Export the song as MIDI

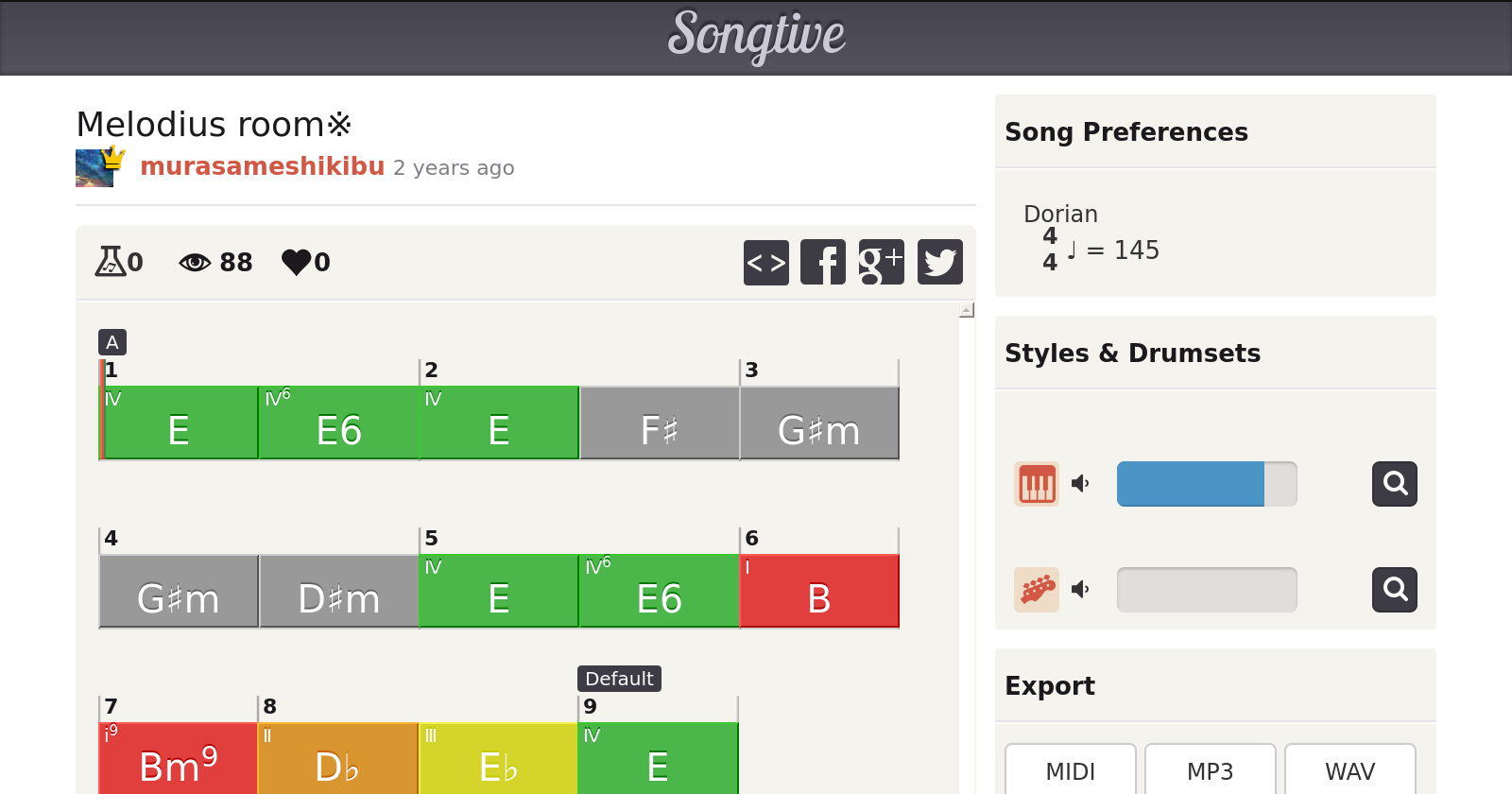click(1070, 771)
